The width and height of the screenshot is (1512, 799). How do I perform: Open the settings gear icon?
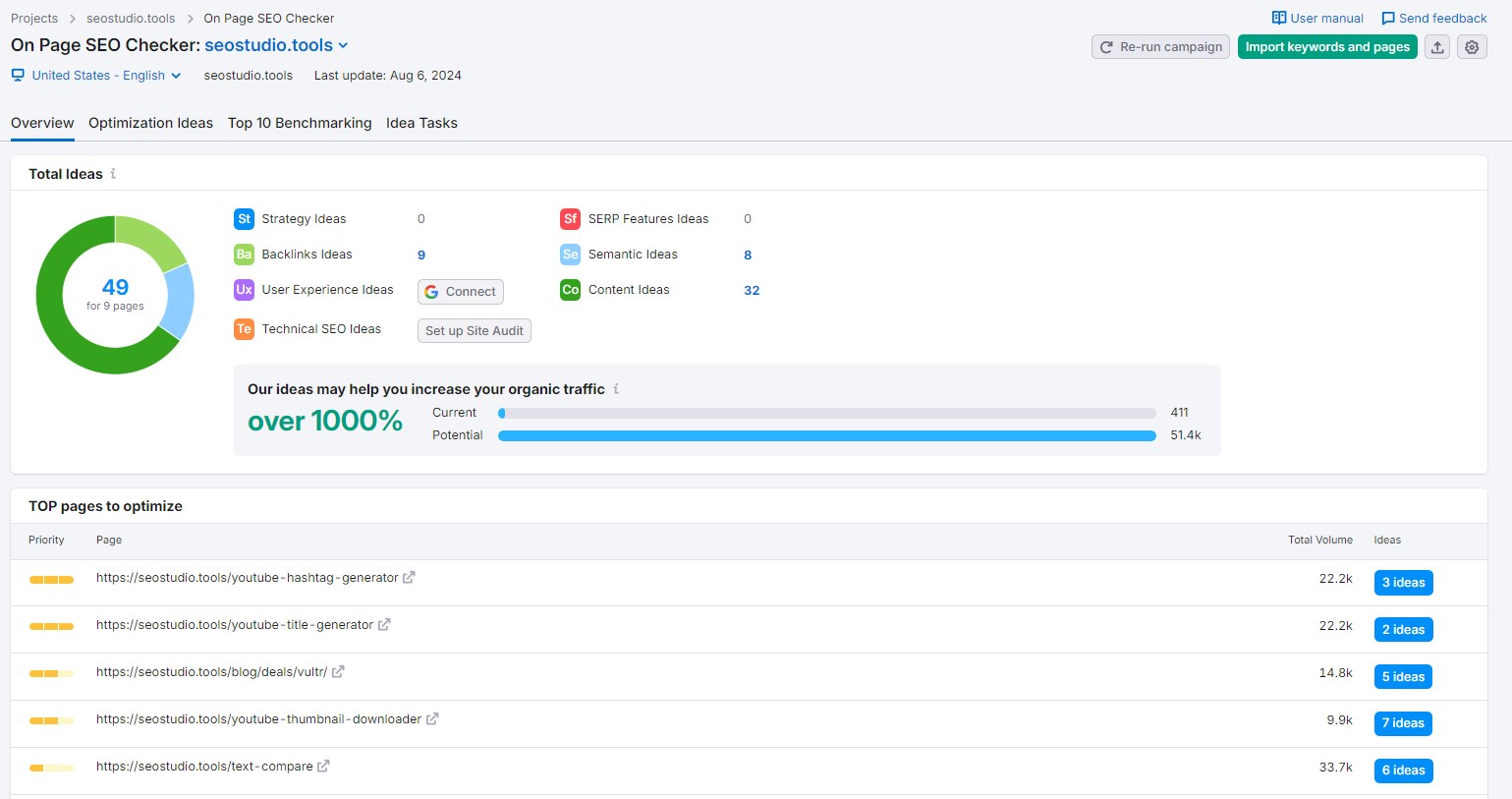[x=1472, y=47]
